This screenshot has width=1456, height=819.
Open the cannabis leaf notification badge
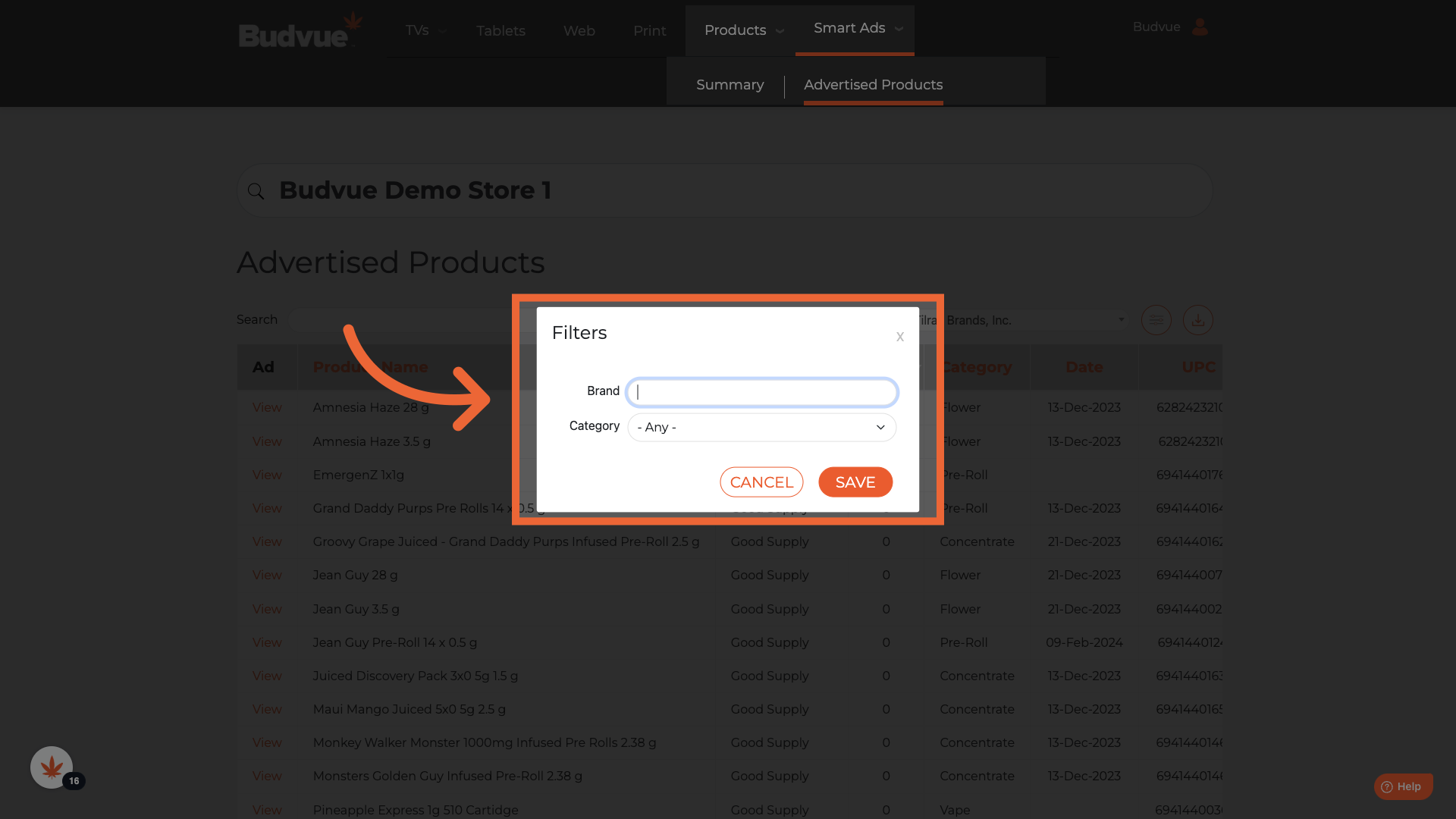[x=52, y=767]
